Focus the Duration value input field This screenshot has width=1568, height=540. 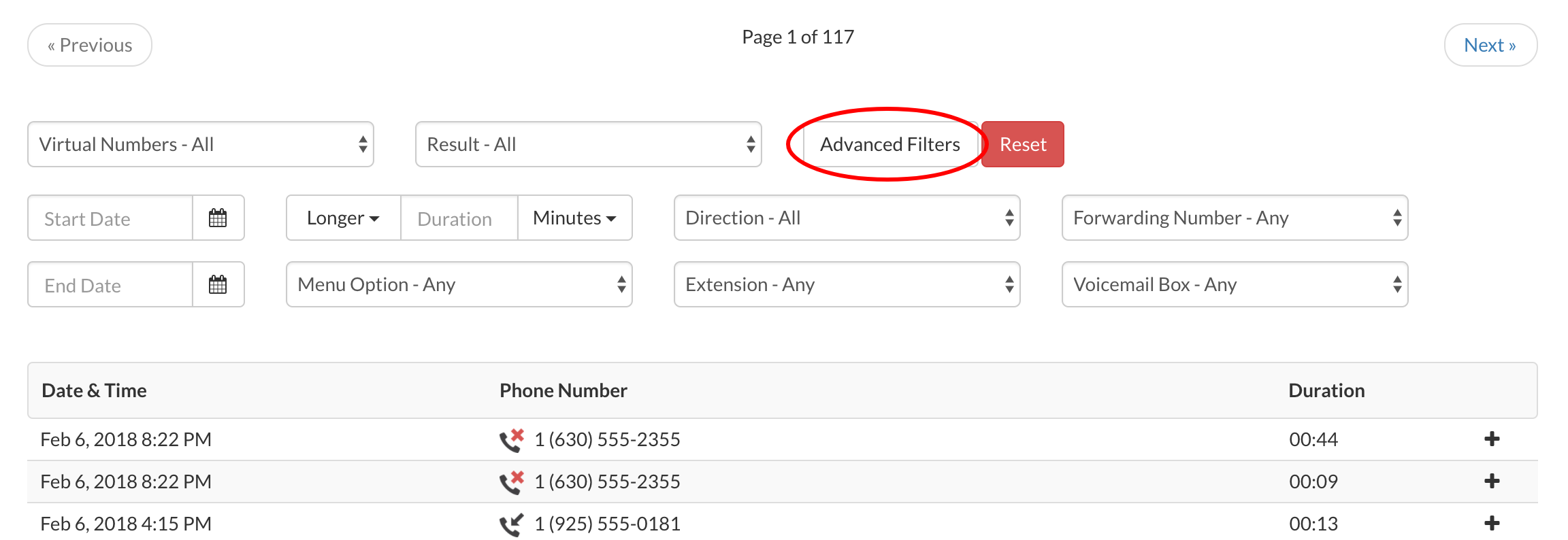tap(459, 218)
